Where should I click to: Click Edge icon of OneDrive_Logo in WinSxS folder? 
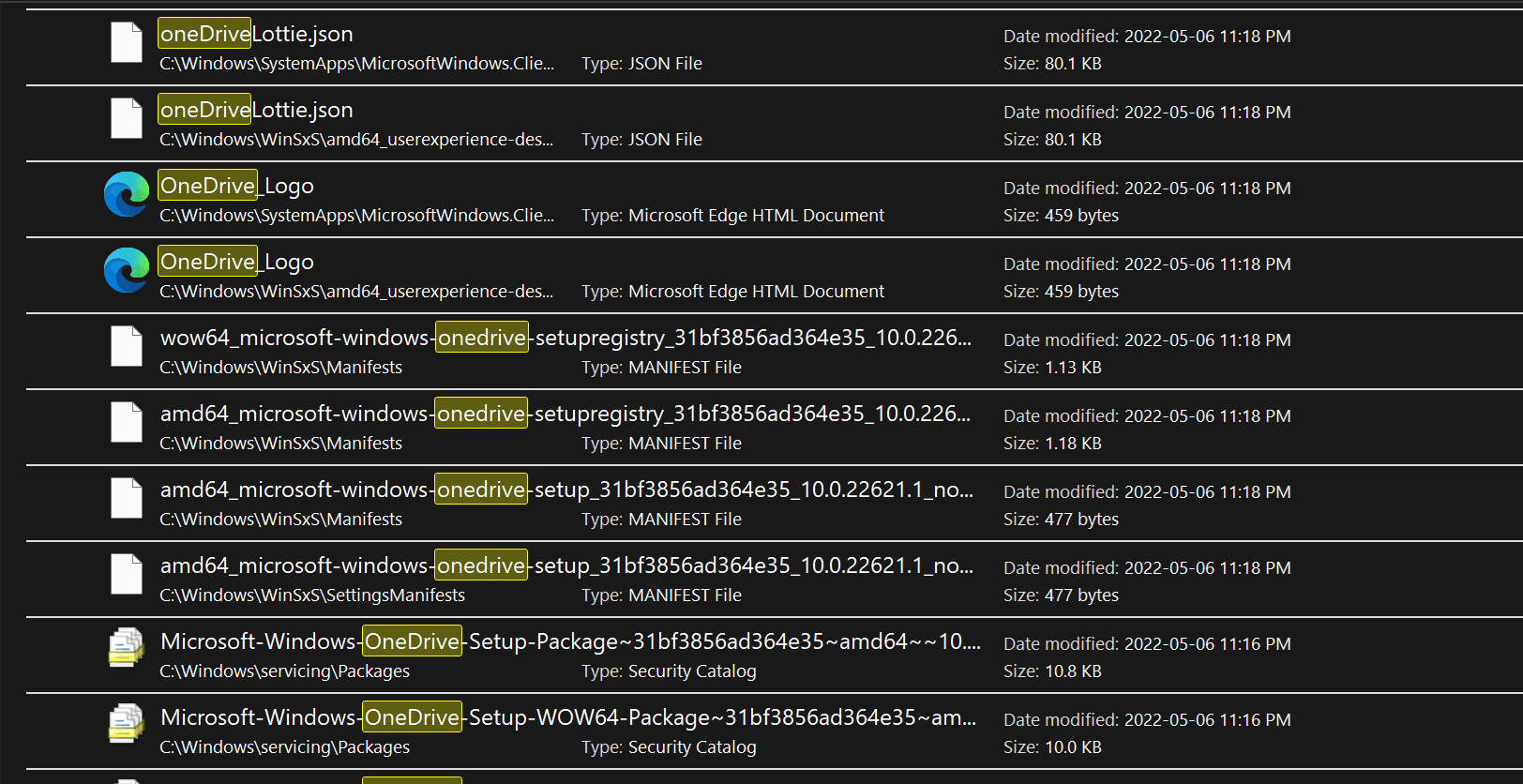pos(127,270)
